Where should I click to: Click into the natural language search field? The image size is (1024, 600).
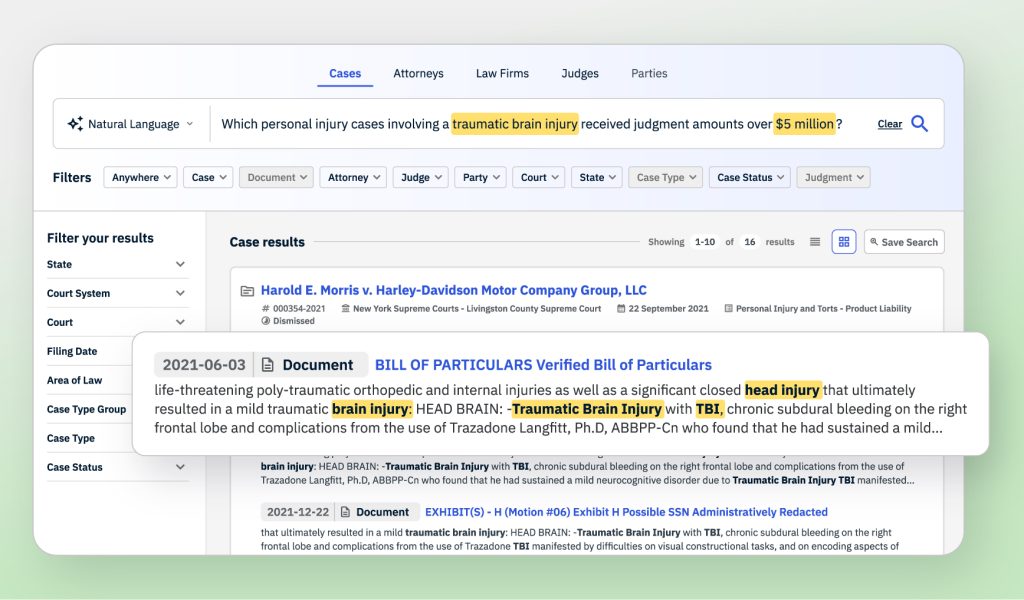530,124
